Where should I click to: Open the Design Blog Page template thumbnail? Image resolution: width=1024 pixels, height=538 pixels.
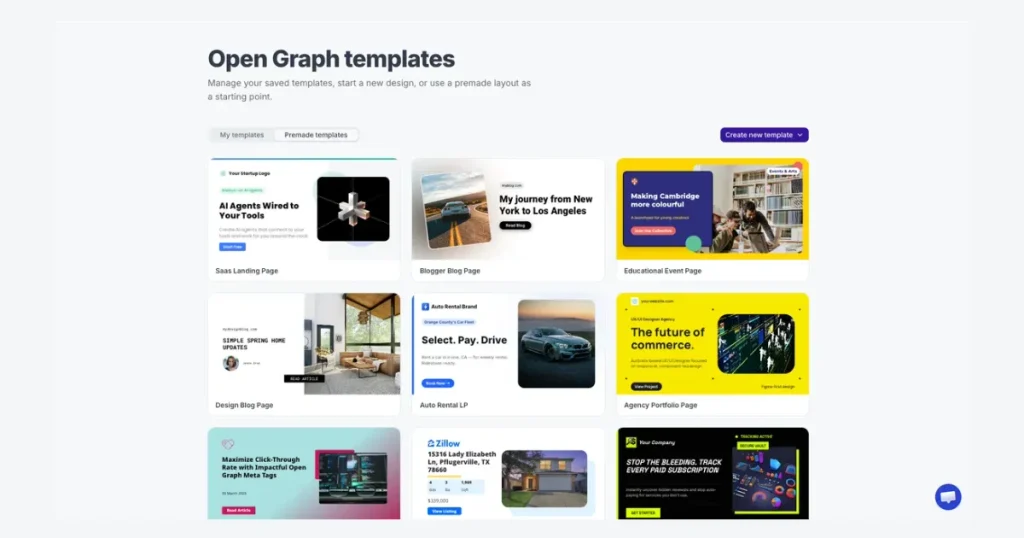(304, 343)
